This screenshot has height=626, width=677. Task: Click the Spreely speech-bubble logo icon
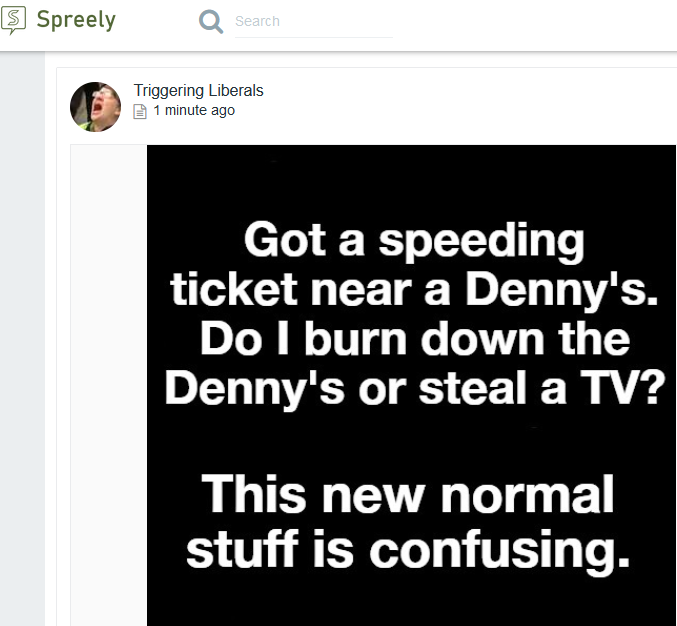[x=14, y=20]
